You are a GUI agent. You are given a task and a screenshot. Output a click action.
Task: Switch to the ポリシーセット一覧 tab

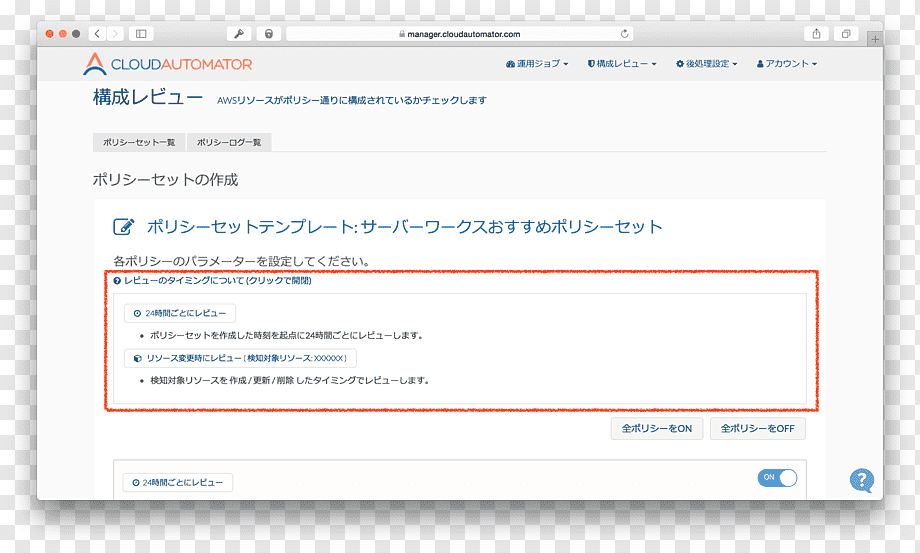(x=139, y=143)
